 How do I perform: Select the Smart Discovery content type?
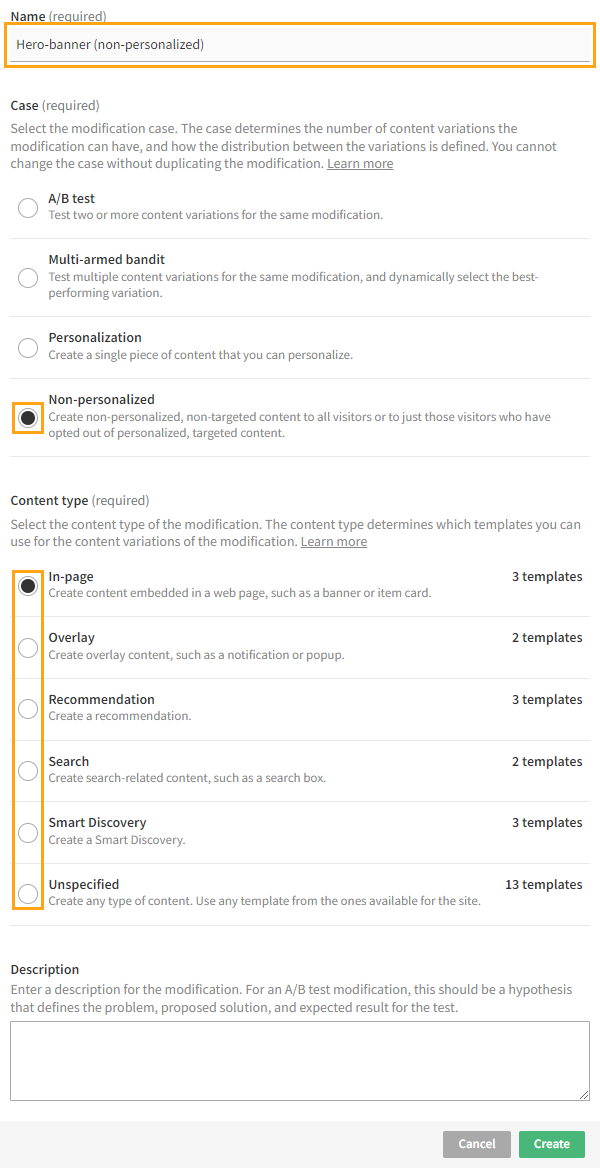click(27, 832)
